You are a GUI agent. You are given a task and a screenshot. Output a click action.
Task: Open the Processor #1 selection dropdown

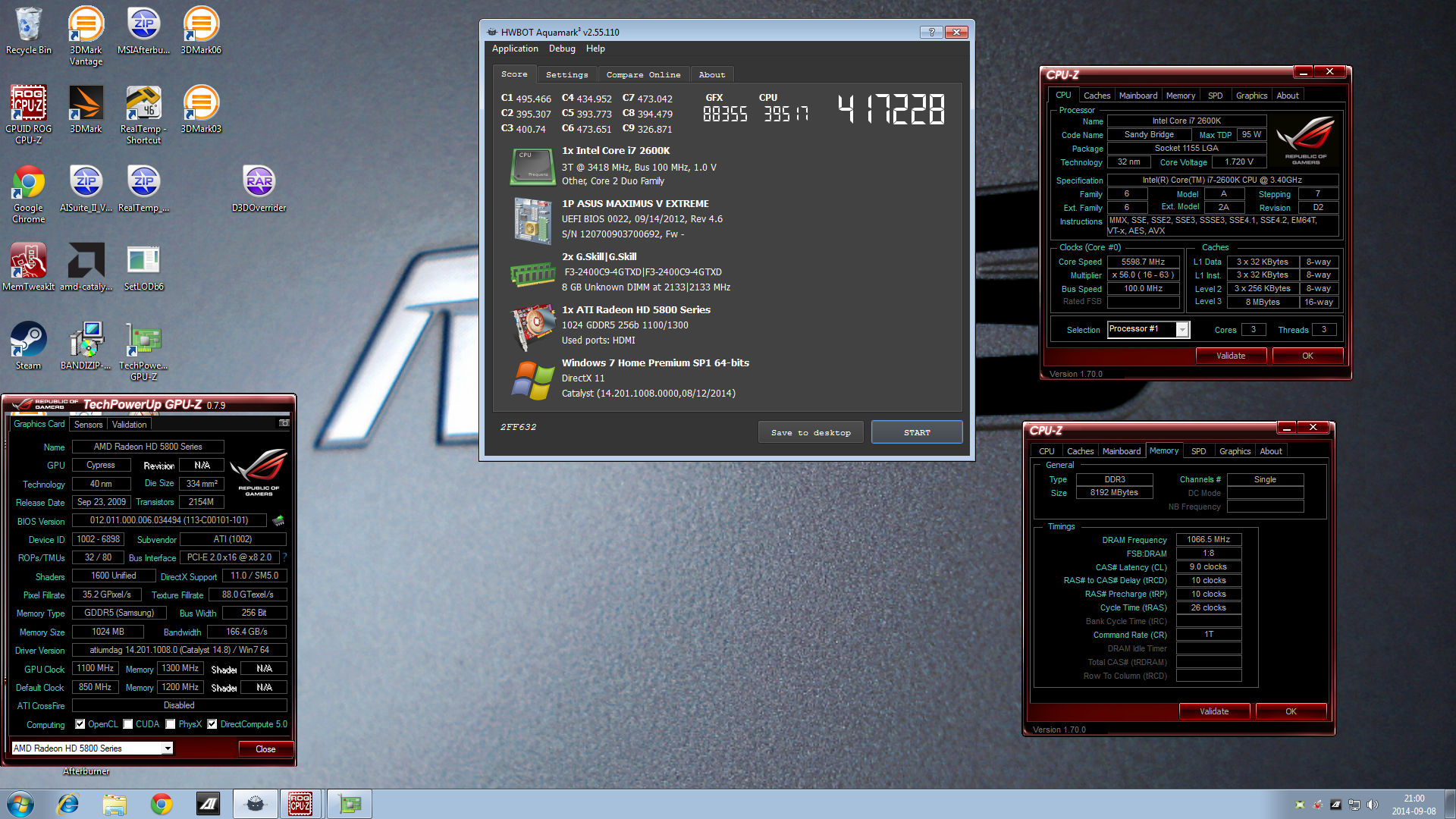click(x=1148, y=329)
